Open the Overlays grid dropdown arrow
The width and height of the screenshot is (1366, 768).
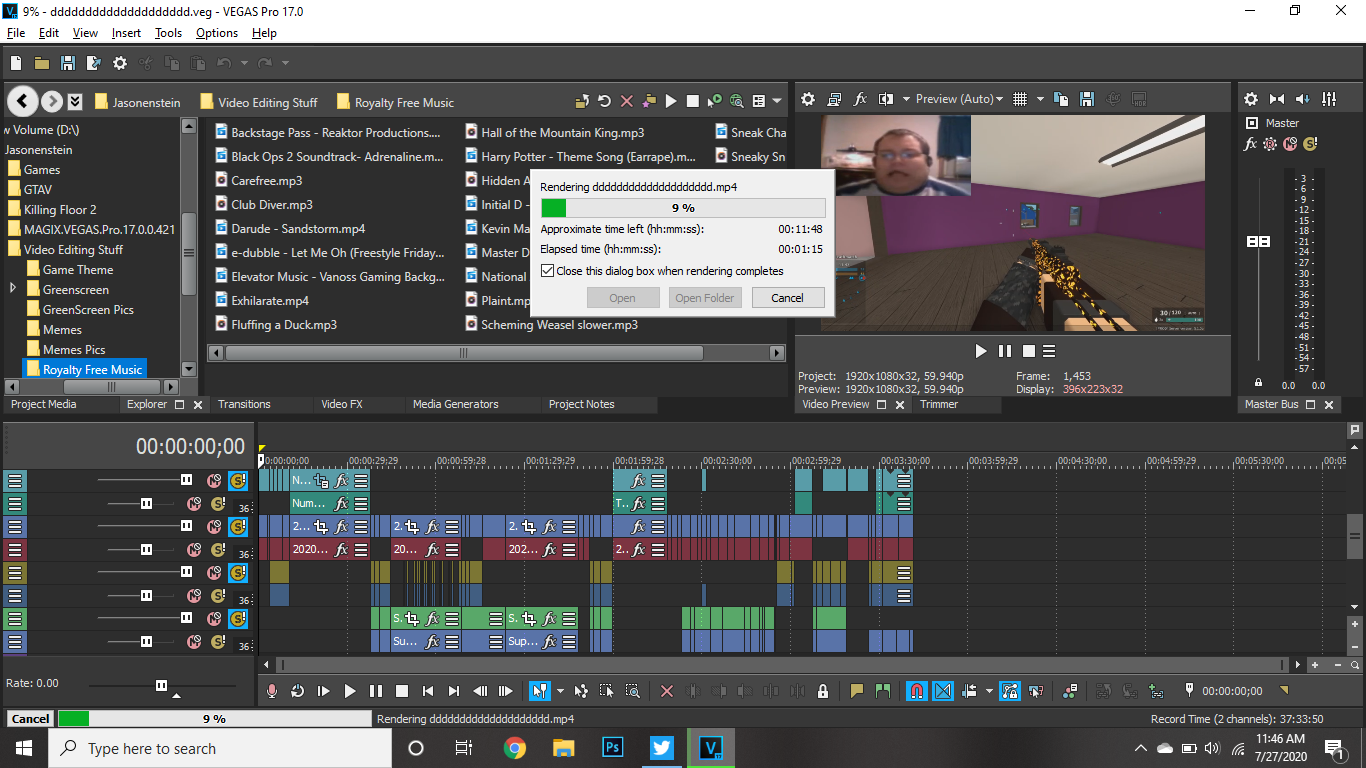[1040, 99]
